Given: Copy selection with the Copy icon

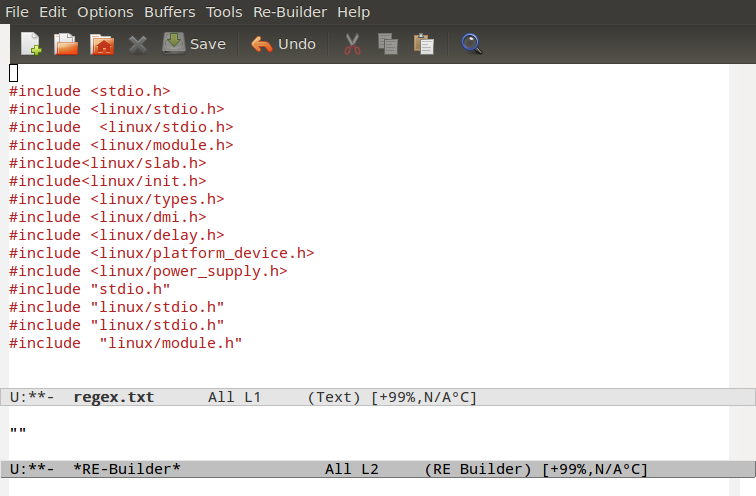Looking at the screenshot, I should (x=388, y=44).
